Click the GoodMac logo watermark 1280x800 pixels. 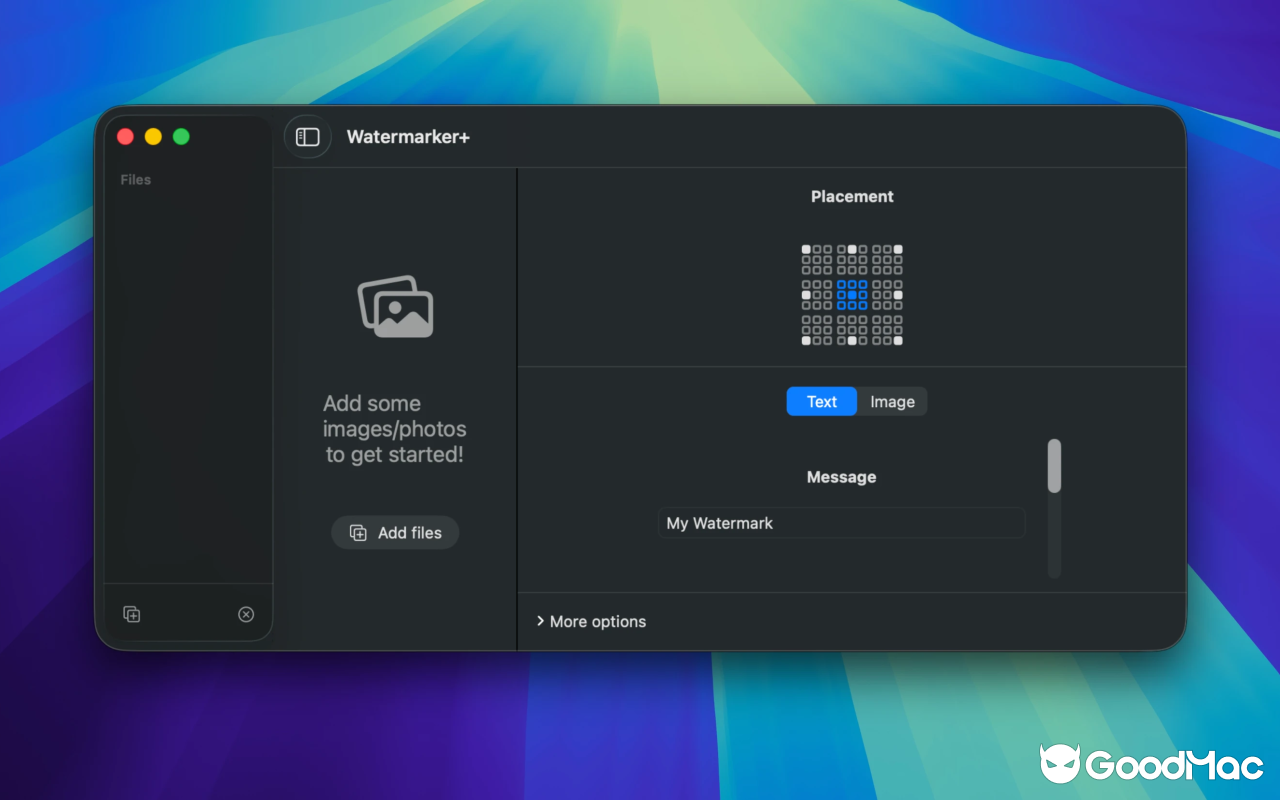(x=1148, y=764)
